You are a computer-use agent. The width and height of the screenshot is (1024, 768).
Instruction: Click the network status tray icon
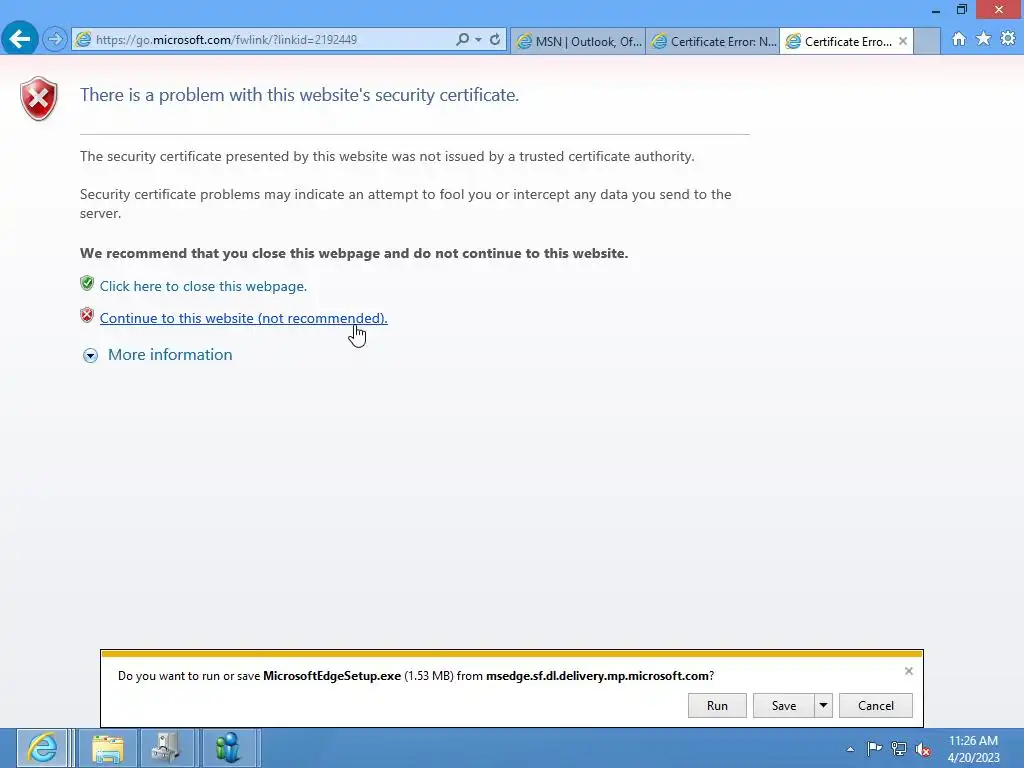899,748
